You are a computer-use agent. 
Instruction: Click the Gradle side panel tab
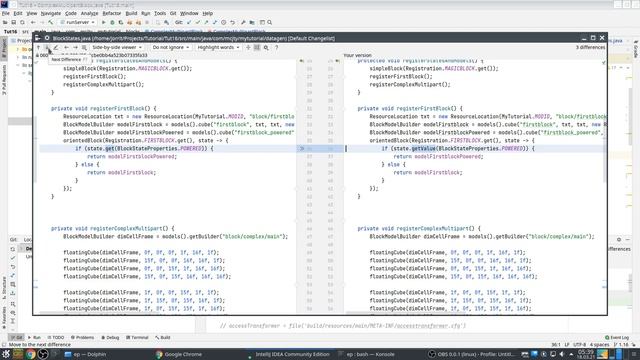[636, 49]
